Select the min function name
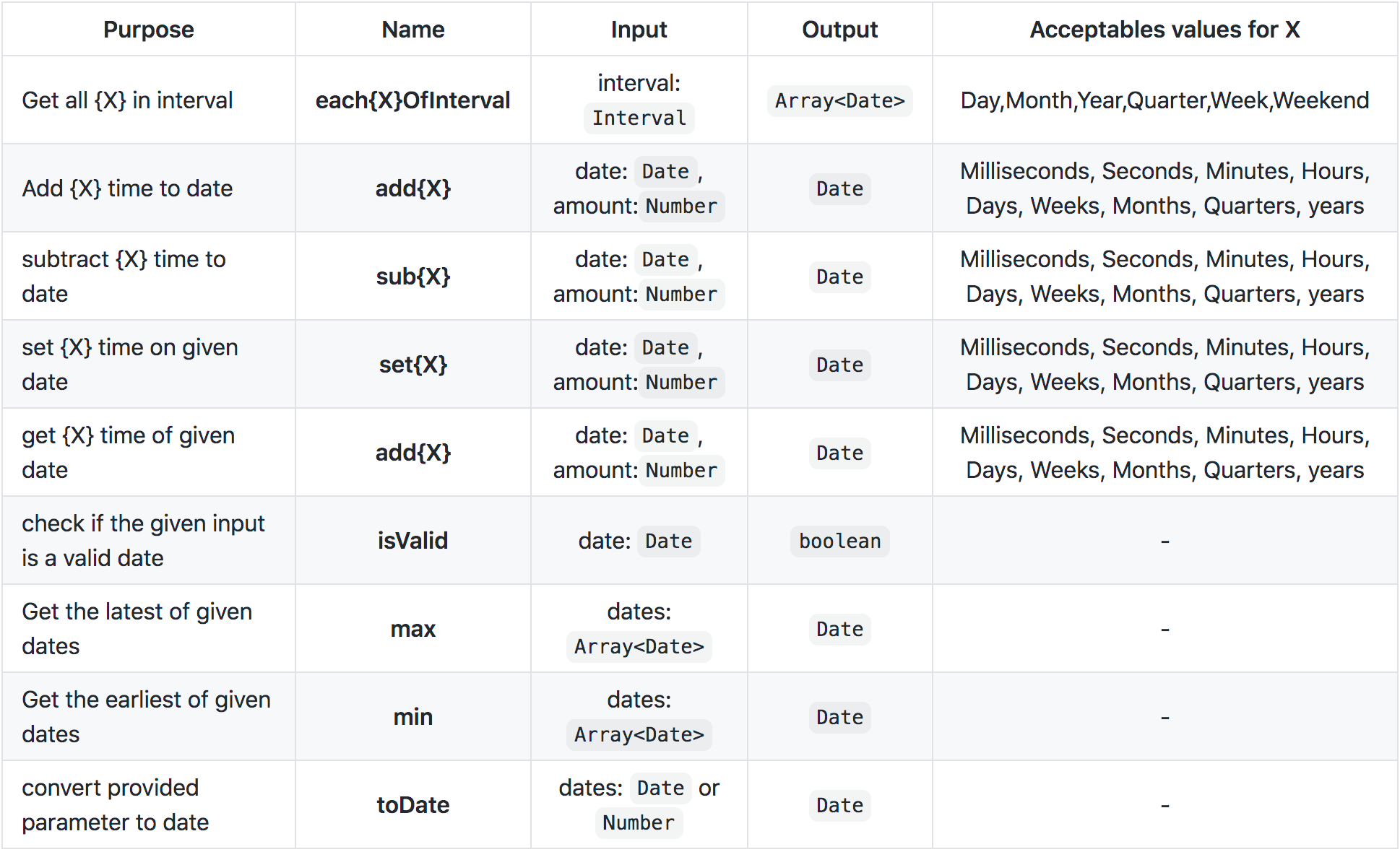Viewport: 1400px width, 852px height. [412, 717]
